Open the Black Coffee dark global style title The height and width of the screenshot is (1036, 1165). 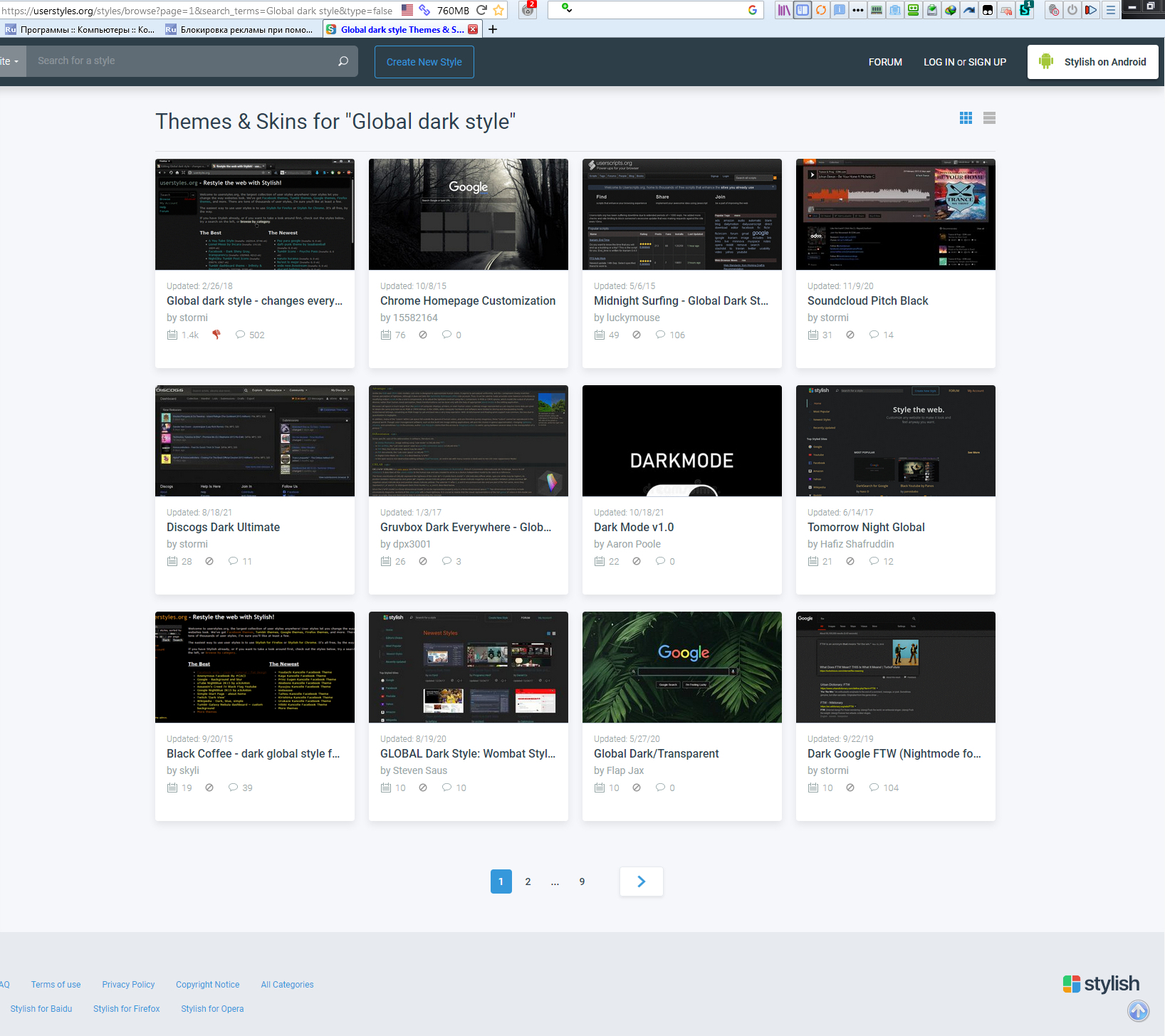(254, 753)
